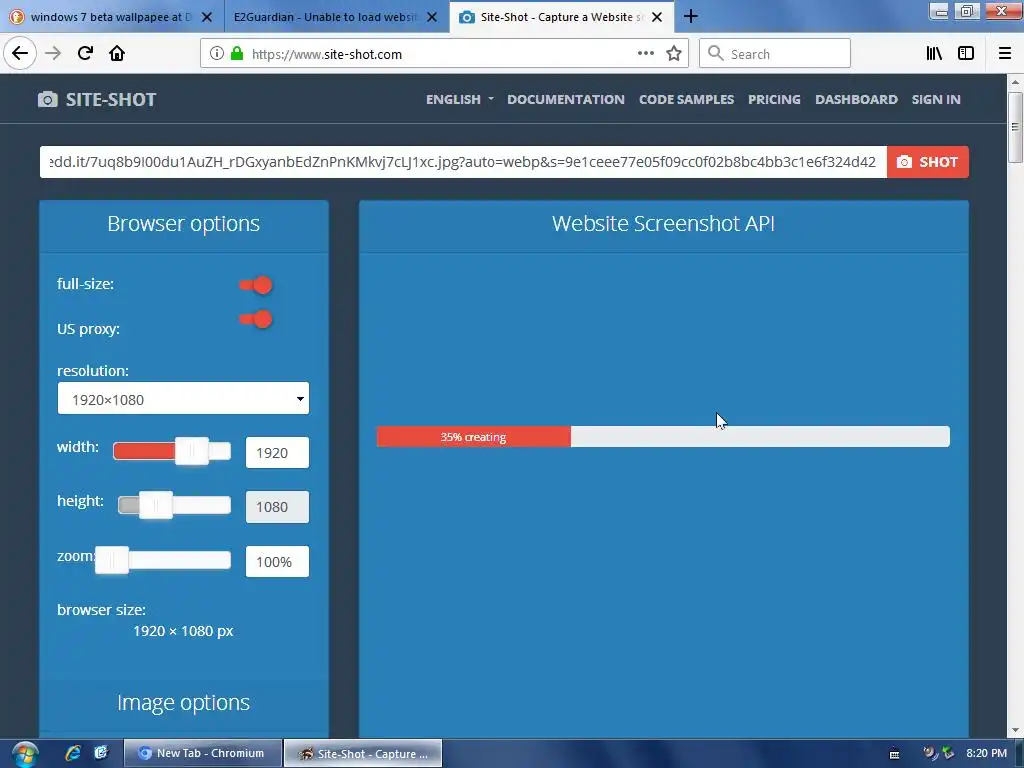Click SIGN IN link
The height and width of the screenshot is (768, 1024).
coord(936,99)
